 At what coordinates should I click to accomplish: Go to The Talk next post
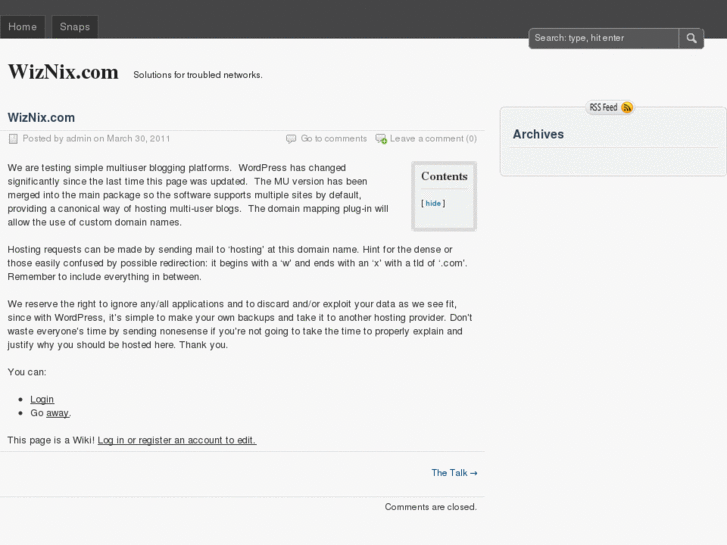point(454,473)
